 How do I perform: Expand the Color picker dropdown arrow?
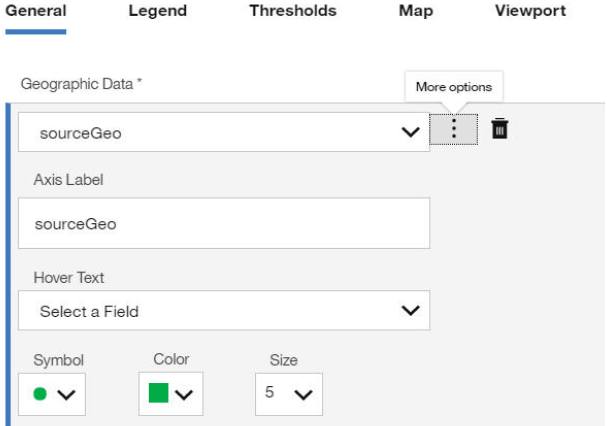pos(184,395)
